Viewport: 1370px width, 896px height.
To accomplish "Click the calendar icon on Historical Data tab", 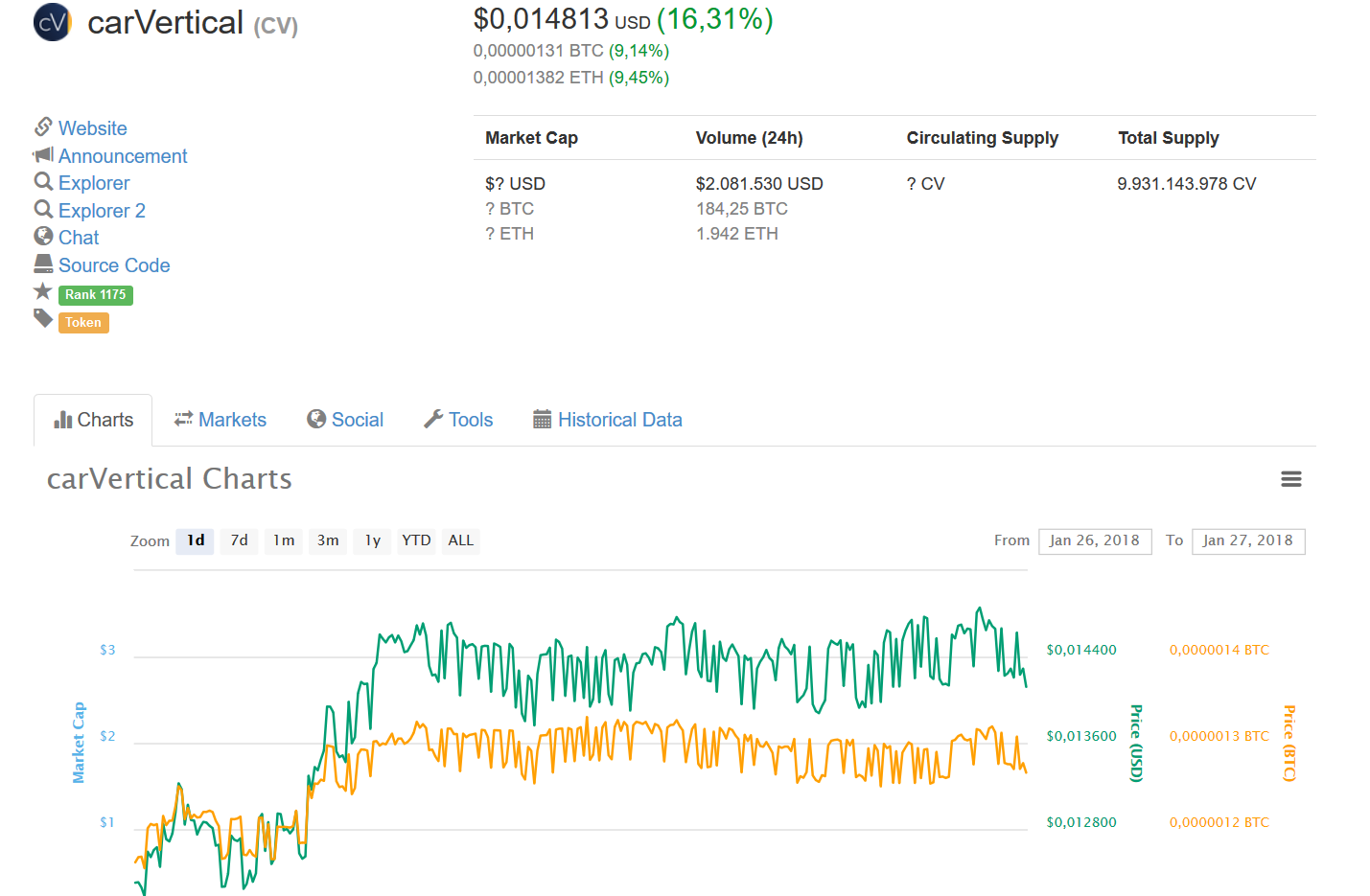I will tap(541, 419).
